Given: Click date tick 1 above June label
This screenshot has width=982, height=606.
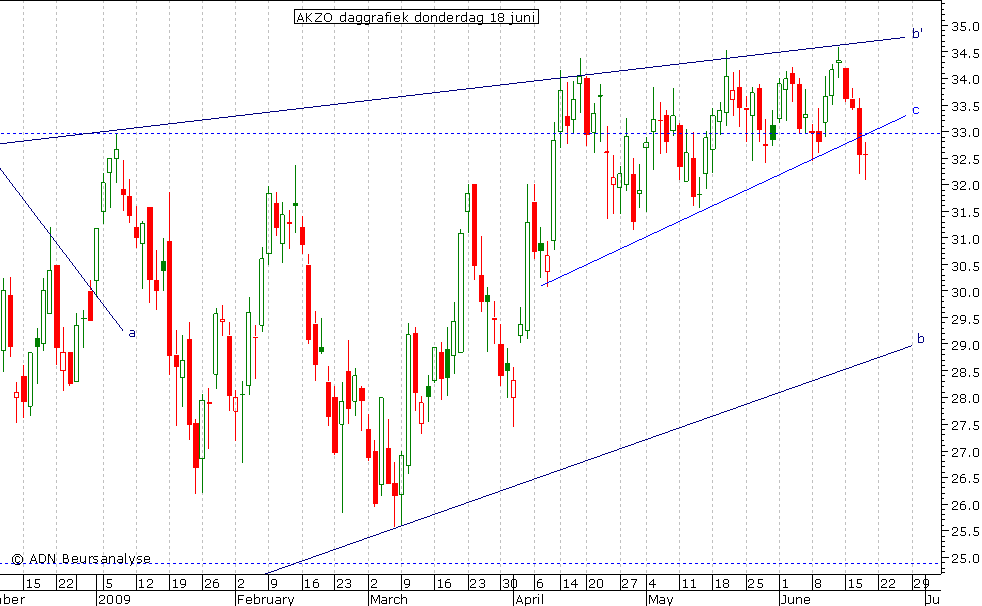Looking at the screenshot, I should pyautogui.click(x=785, y=583).
